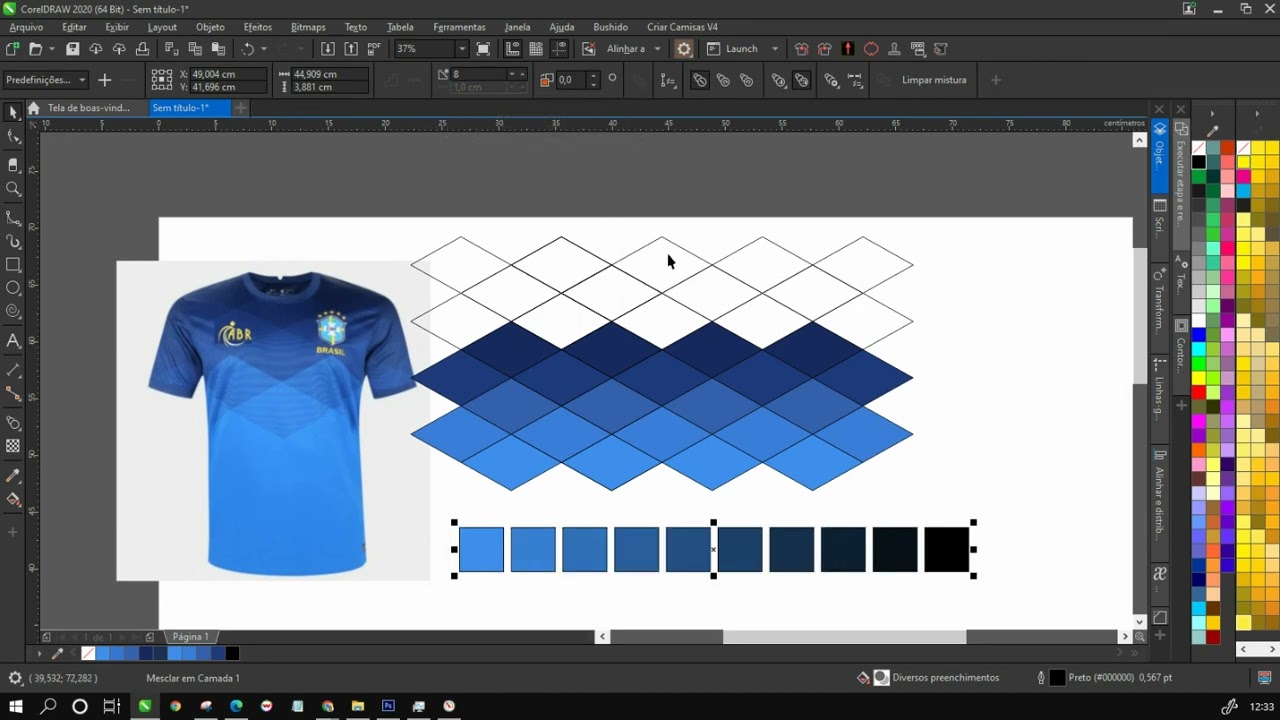1280x720 pixels.
Task: Select the Shape edit tool
Action: pyautogui.click(x=13, y=138)
